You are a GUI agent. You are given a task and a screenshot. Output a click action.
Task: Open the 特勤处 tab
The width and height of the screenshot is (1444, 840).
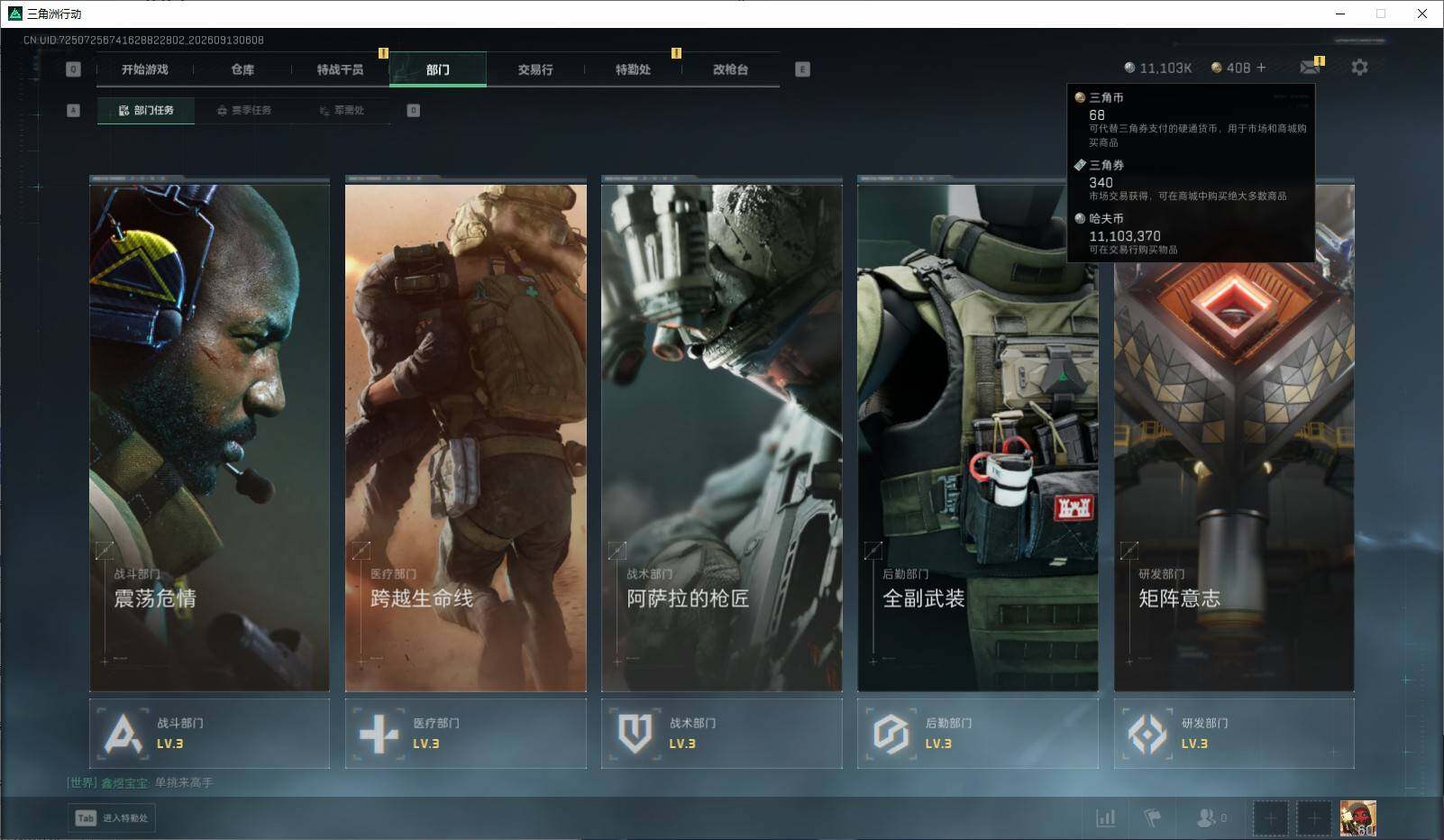tap(633, 69)
